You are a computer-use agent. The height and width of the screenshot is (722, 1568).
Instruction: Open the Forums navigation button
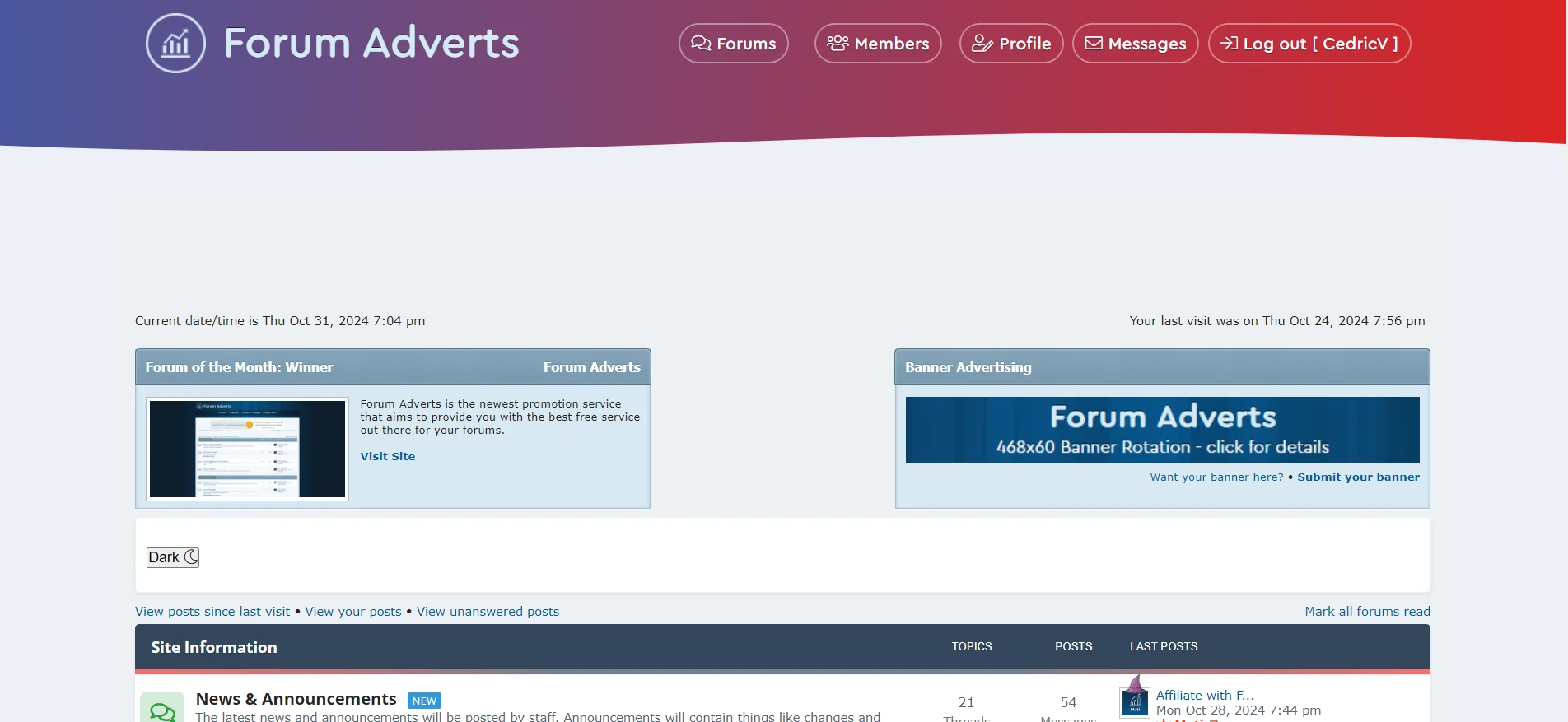point(733,44)
